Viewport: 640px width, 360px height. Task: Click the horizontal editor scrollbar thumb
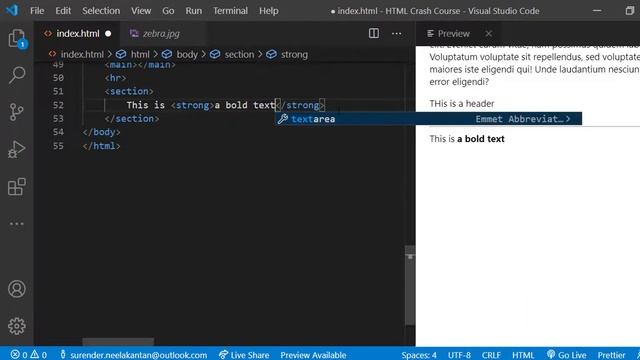118,342
